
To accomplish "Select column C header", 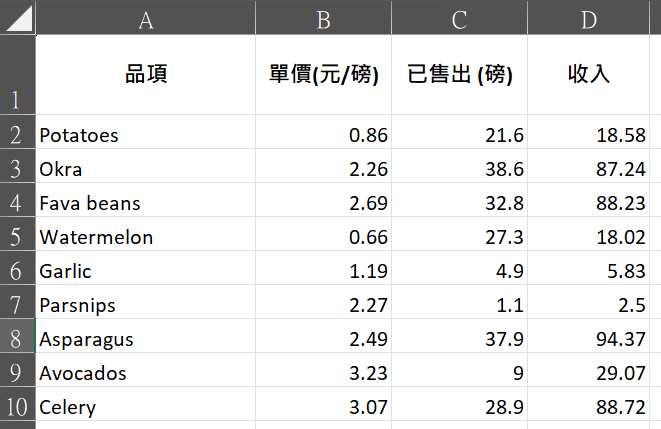I will (x=459, y=17).
